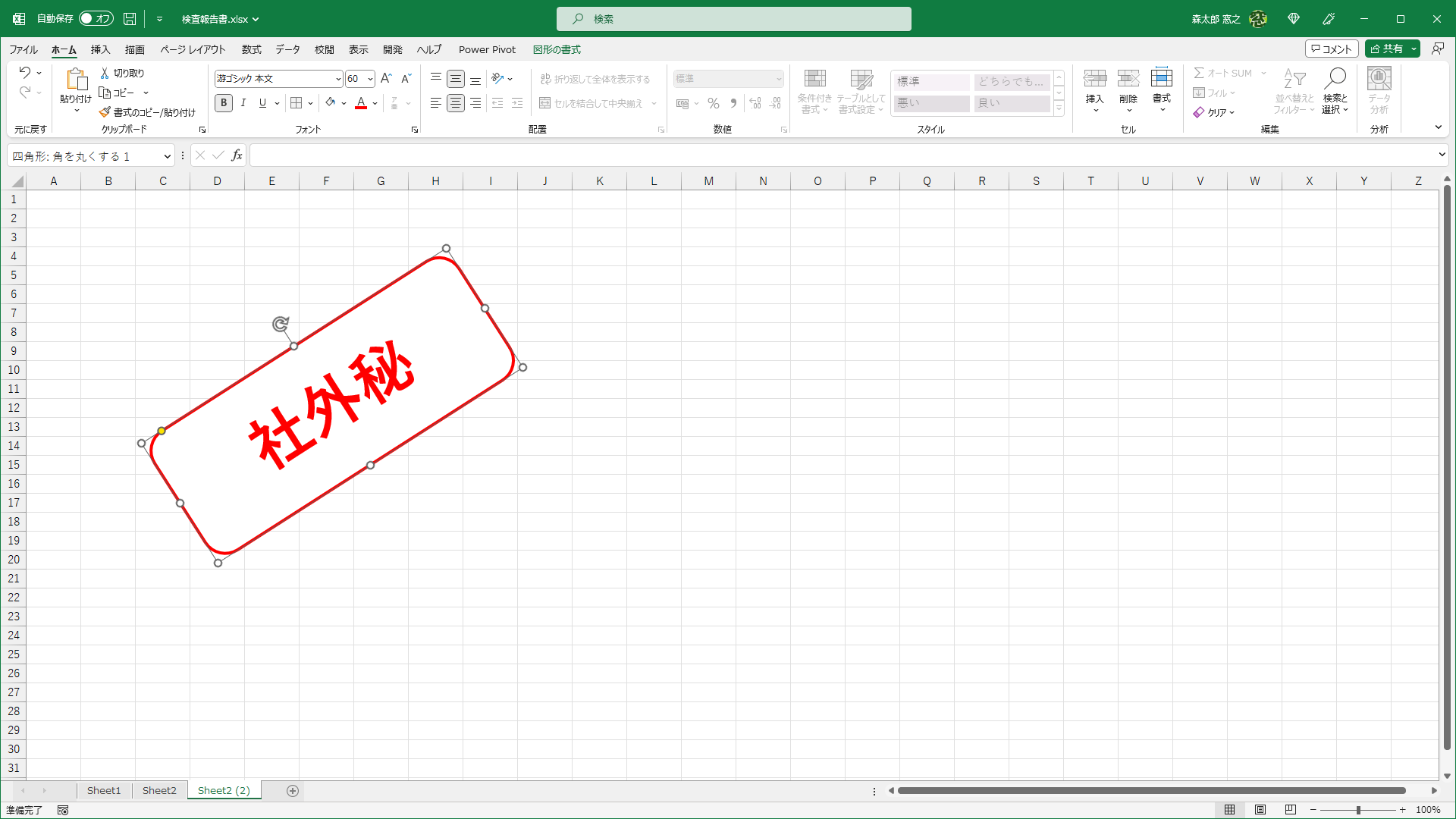Click the Increase Font Size icon
This screenshot has width=1456, height=819.
(386, 78)
